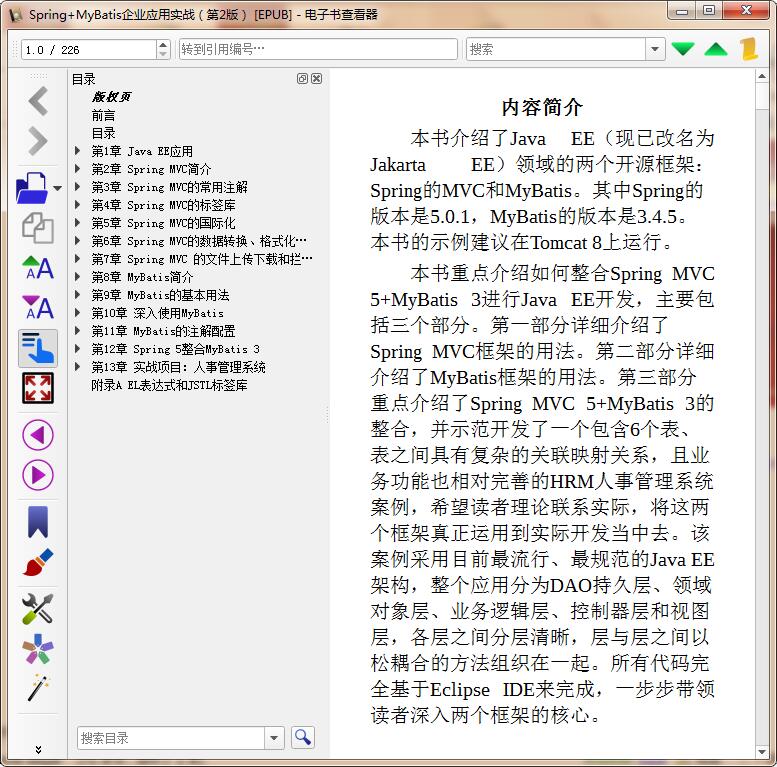Click the page position spin box showing 1.0 / 226
777x767 pixels.
pos(89,50)
